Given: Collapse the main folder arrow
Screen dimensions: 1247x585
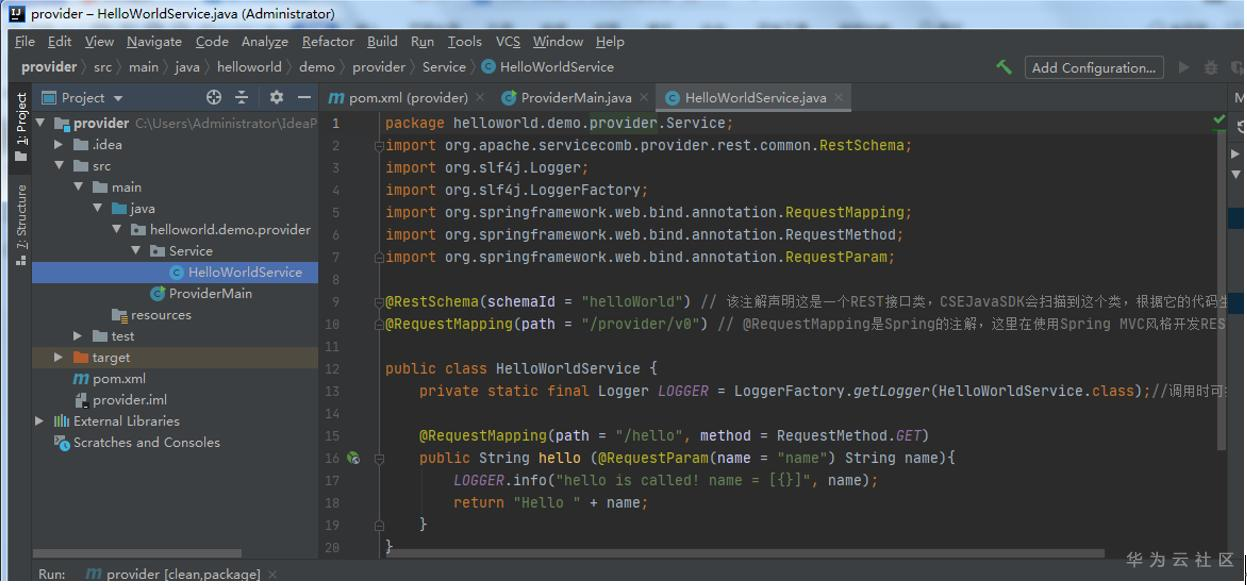Looking at the screenshot, I should point(78,187).
